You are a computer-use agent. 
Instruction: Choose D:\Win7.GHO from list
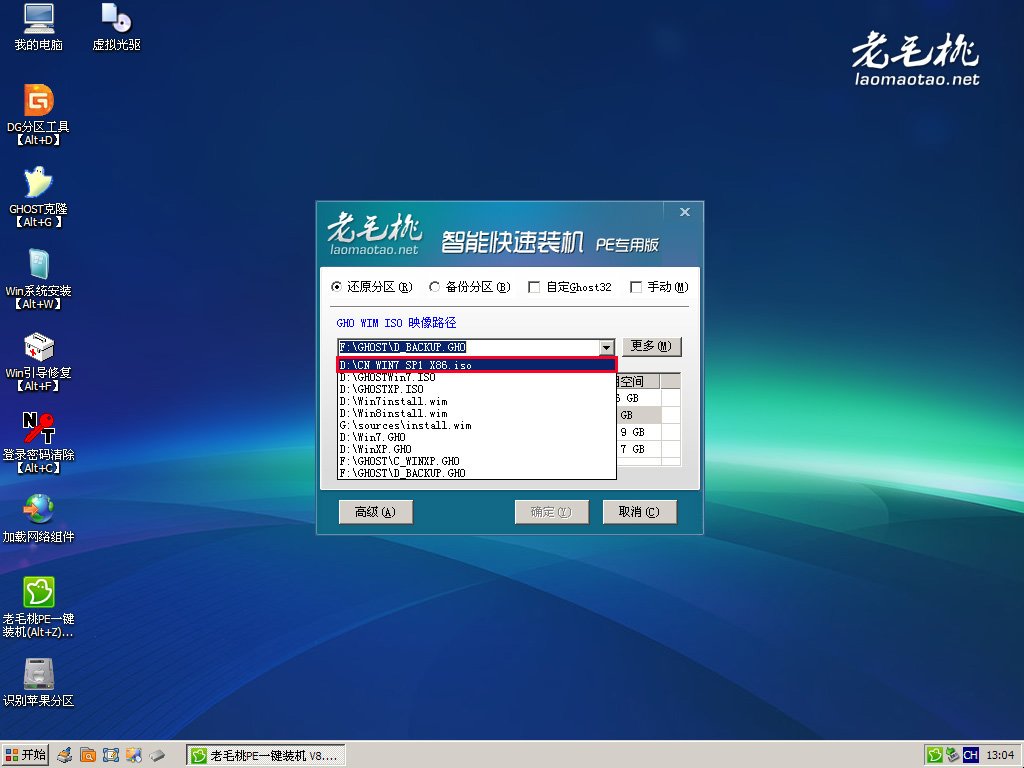pos(477,437)
